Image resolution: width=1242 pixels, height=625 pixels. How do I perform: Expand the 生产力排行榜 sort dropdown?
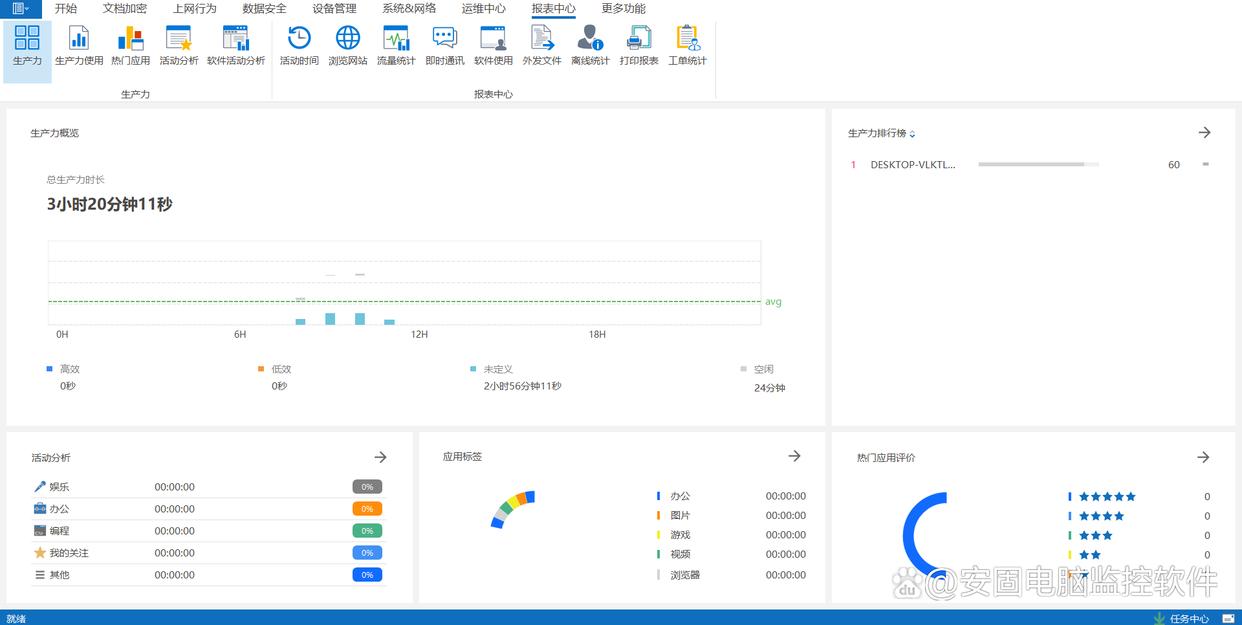tap(912, 134)
